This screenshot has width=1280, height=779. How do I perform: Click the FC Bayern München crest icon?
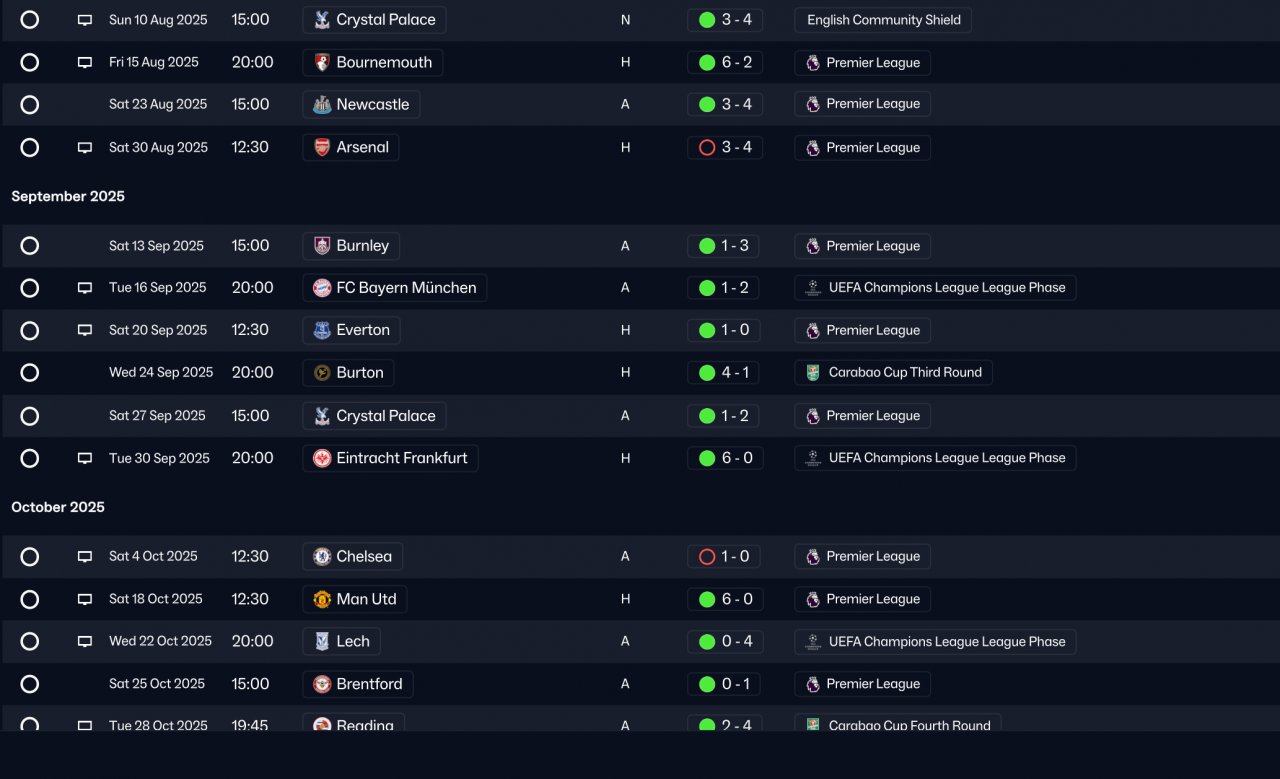(322, 288)
